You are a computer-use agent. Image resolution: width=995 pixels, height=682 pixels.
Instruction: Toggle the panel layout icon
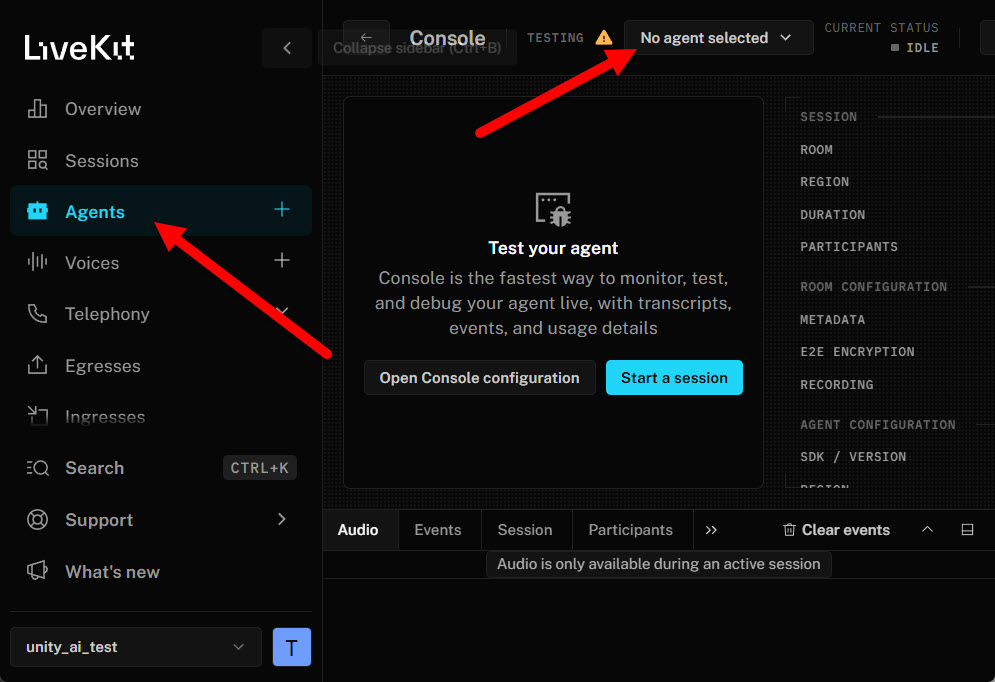[x=967, y=529]
